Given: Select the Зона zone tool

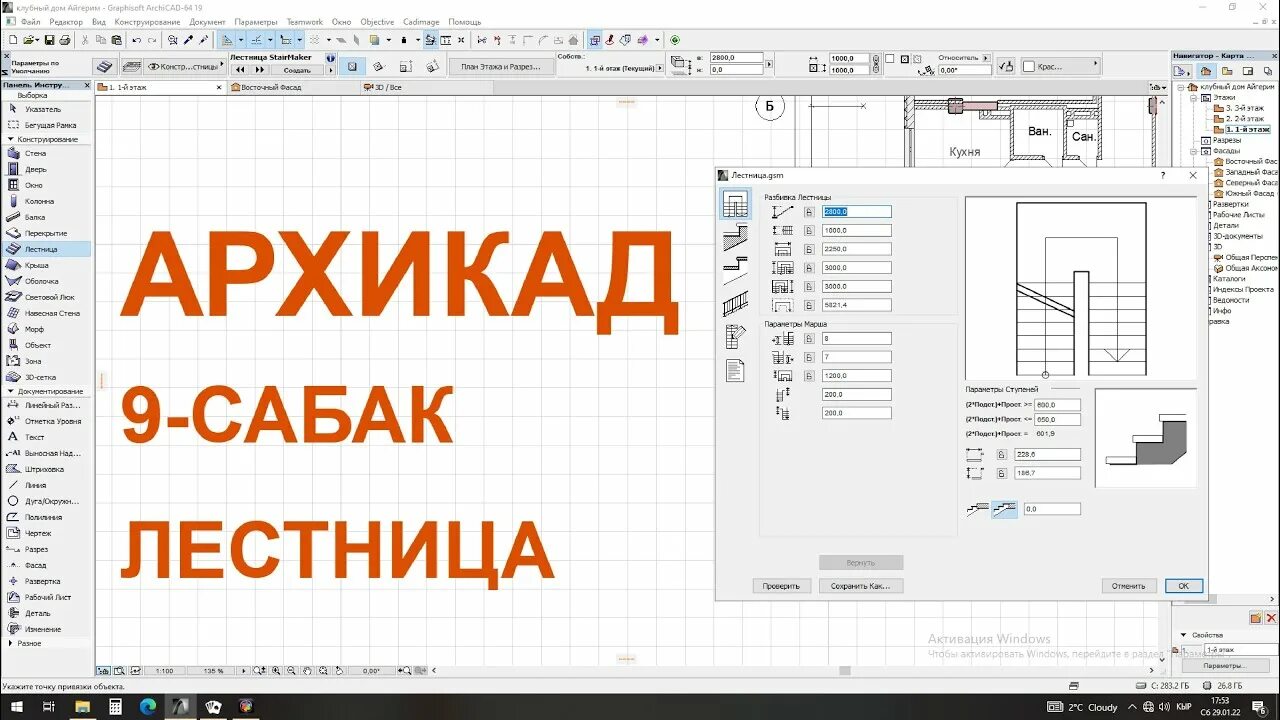Looking at the screenshot, I should coord(46,361).
